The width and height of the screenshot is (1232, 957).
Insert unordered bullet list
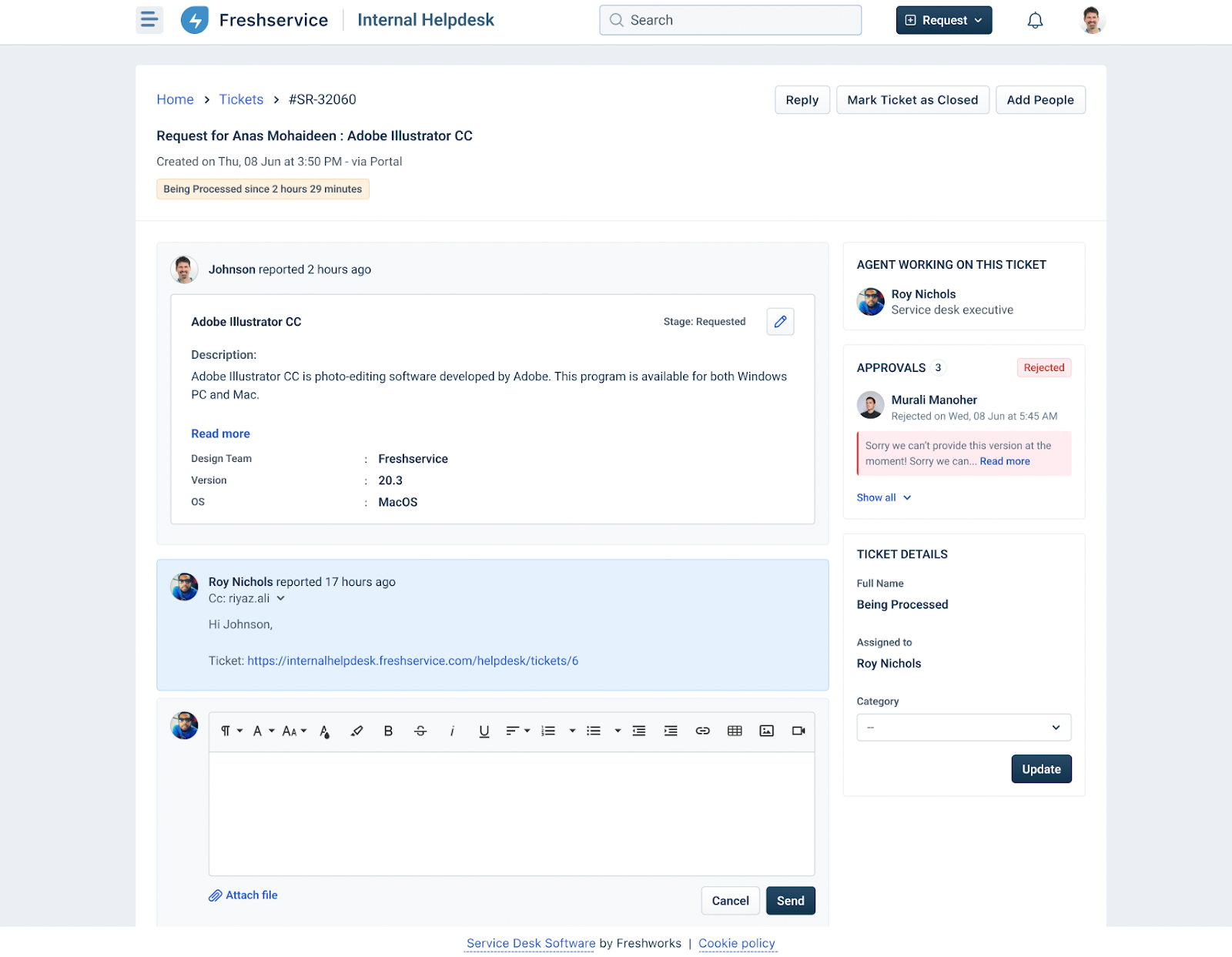point(594,731)
